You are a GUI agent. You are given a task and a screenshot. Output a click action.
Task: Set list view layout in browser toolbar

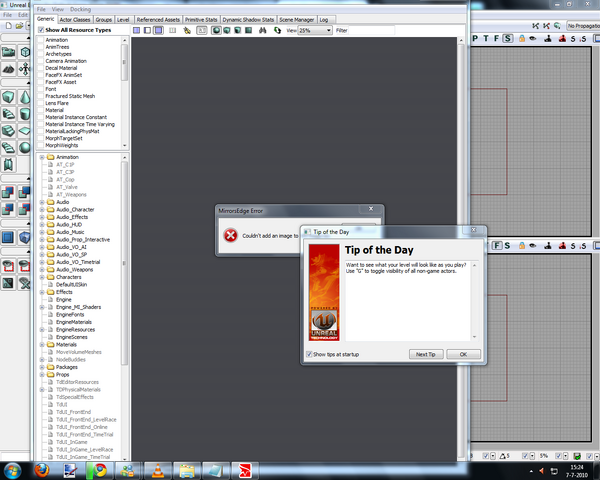pos(137,30)
